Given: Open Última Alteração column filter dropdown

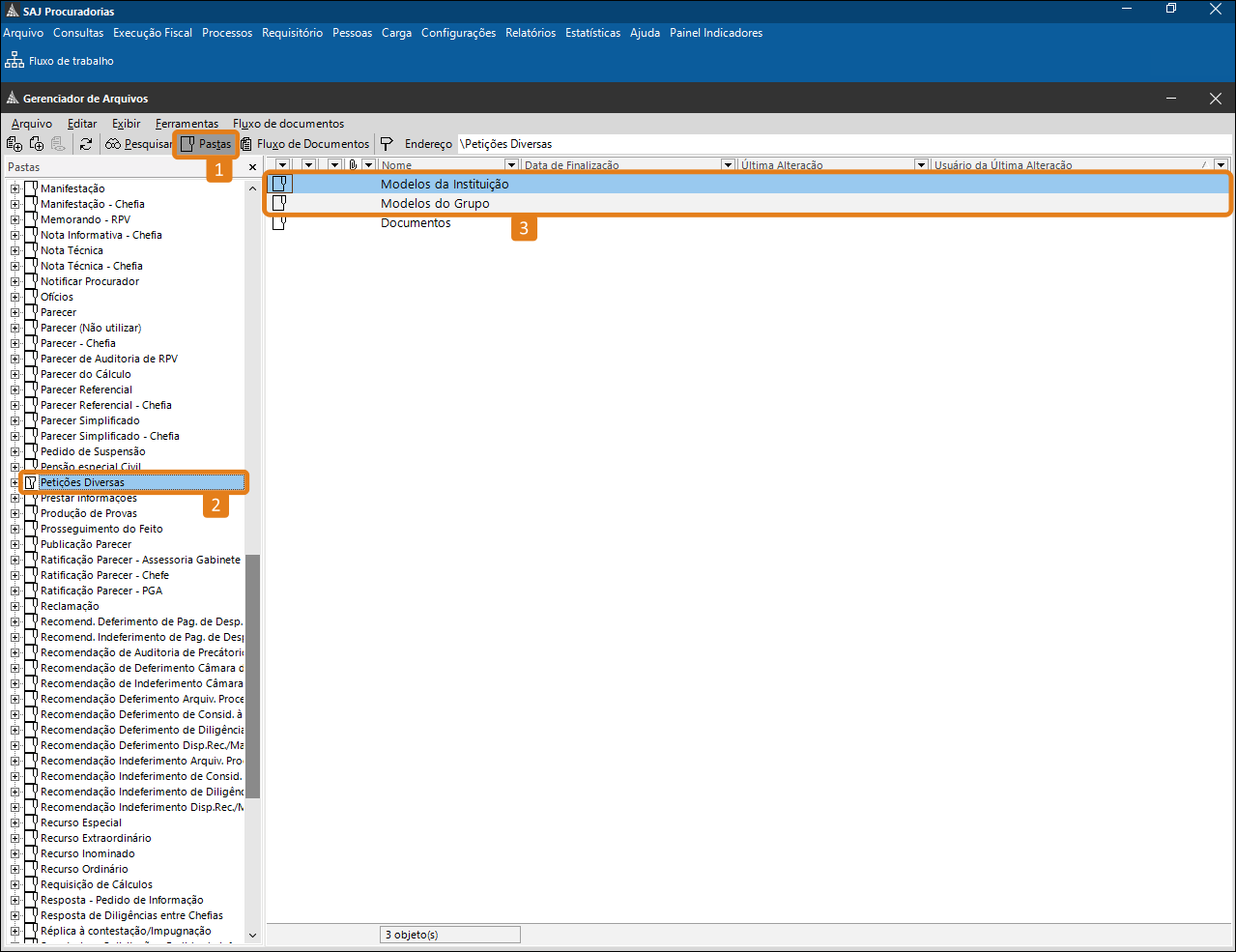Looking at the screenshot, I should click(x=921, y=165).
